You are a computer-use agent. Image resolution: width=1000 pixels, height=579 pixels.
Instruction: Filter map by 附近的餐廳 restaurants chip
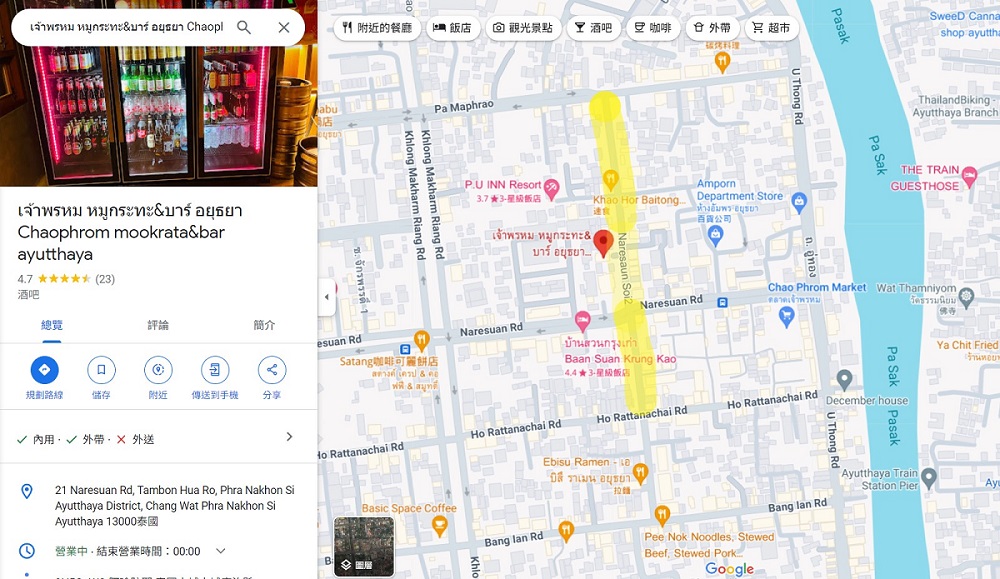coord(377,27)
